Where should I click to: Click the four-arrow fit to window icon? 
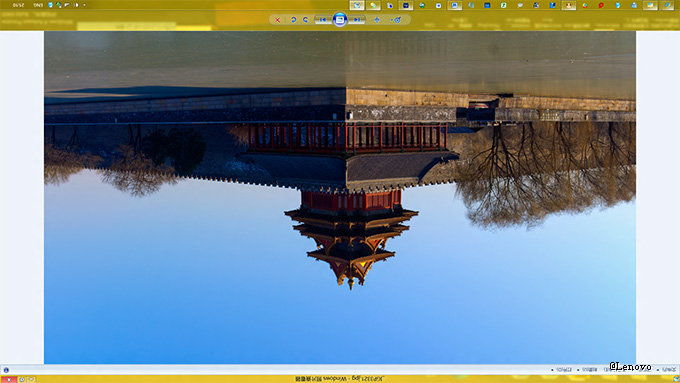click(377, 20)
